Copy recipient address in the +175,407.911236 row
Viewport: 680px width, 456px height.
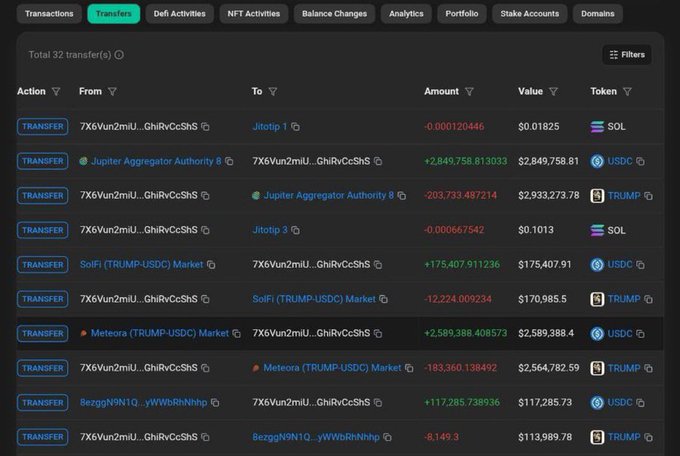378,265
